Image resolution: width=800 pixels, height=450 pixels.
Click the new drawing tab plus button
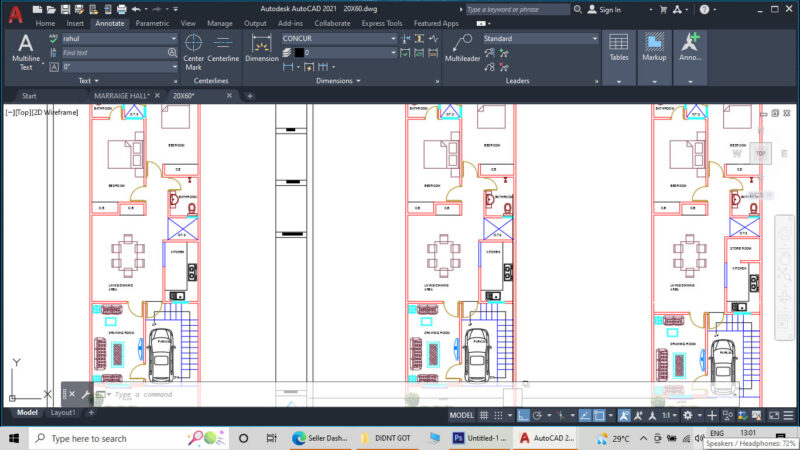[250, 95]
